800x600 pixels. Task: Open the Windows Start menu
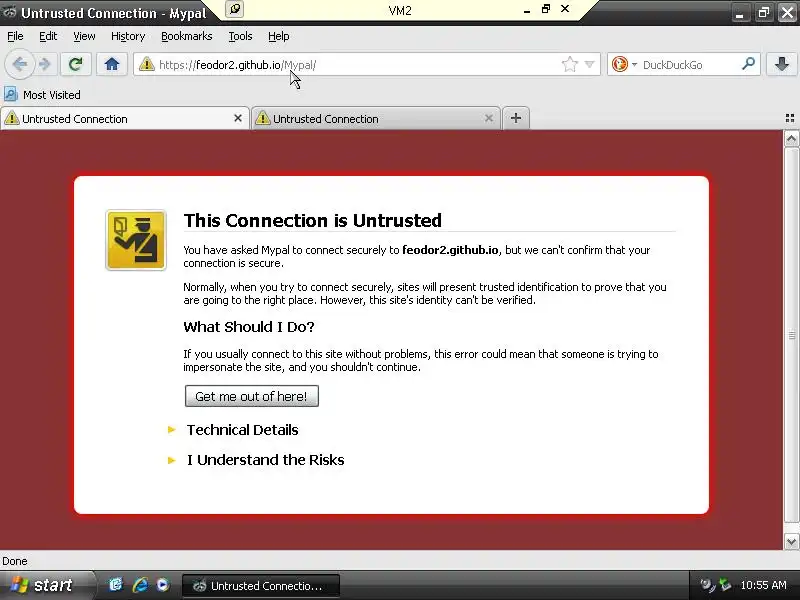[46, 585]
